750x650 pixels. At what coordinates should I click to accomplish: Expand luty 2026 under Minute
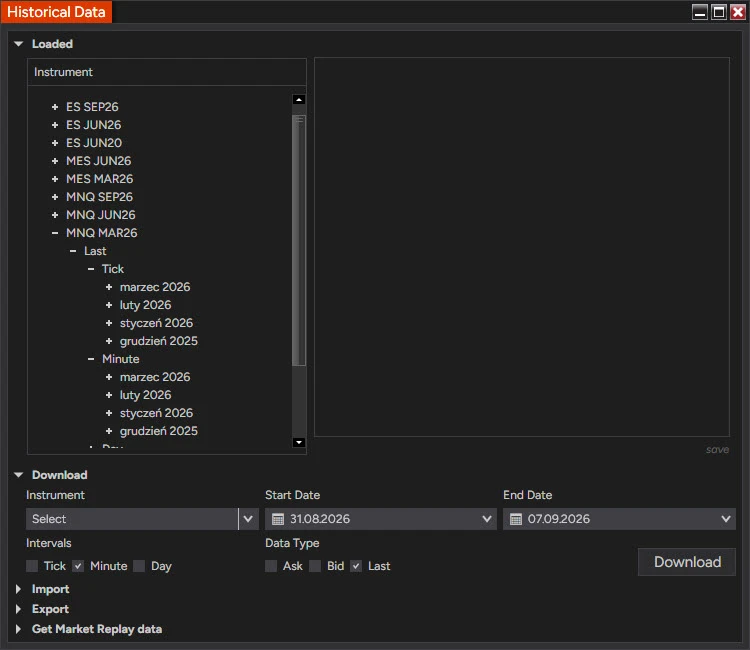point(109,395)
